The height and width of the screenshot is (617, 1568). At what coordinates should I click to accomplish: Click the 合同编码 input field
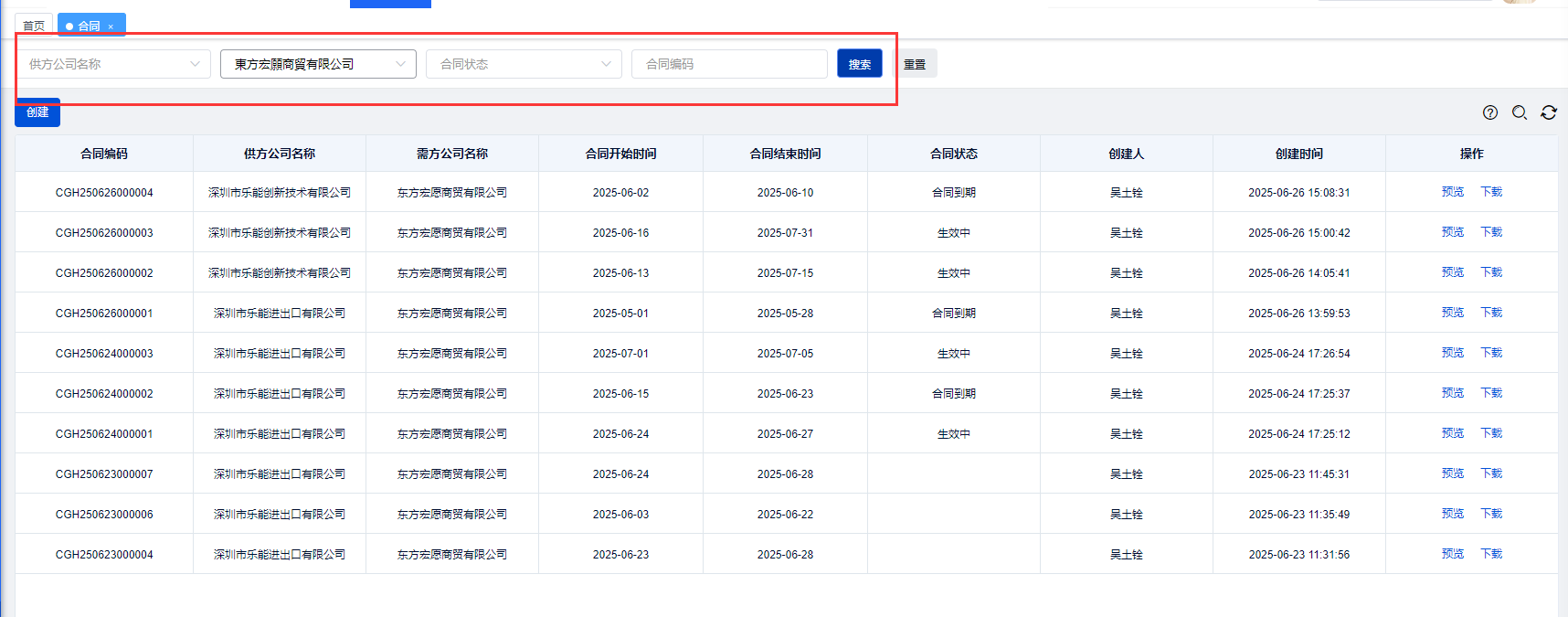[729, 64]
